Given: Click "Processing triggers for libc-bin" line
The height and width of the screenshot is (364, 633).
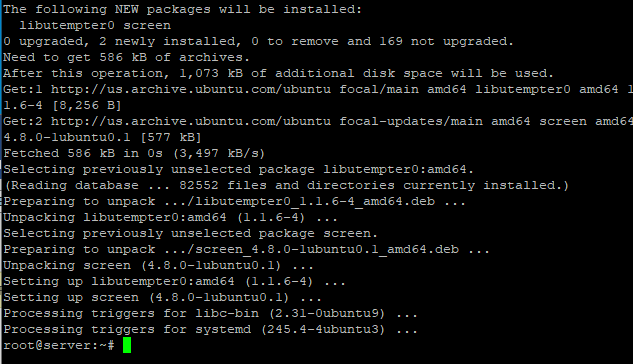Looking at the screenshot, I should 210,314.
